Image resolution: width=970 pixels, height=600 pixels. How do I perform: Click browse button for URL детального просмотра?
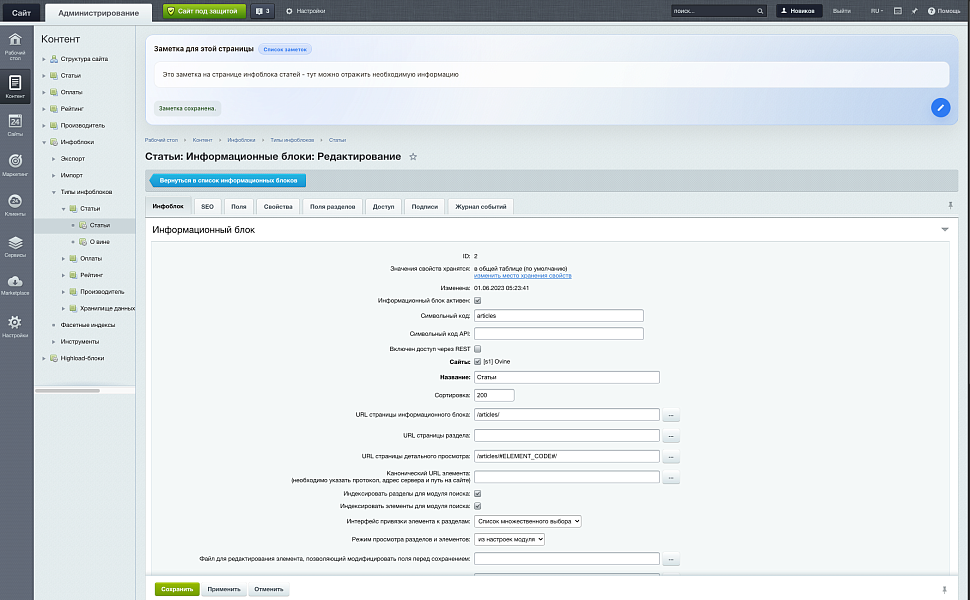pos(671,457)
